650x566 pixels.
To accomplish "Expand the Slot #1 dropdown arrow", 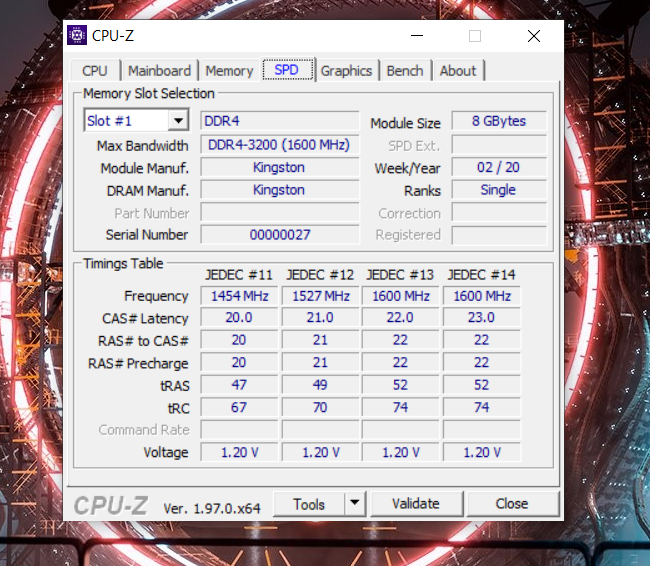I will click(178, 121).
